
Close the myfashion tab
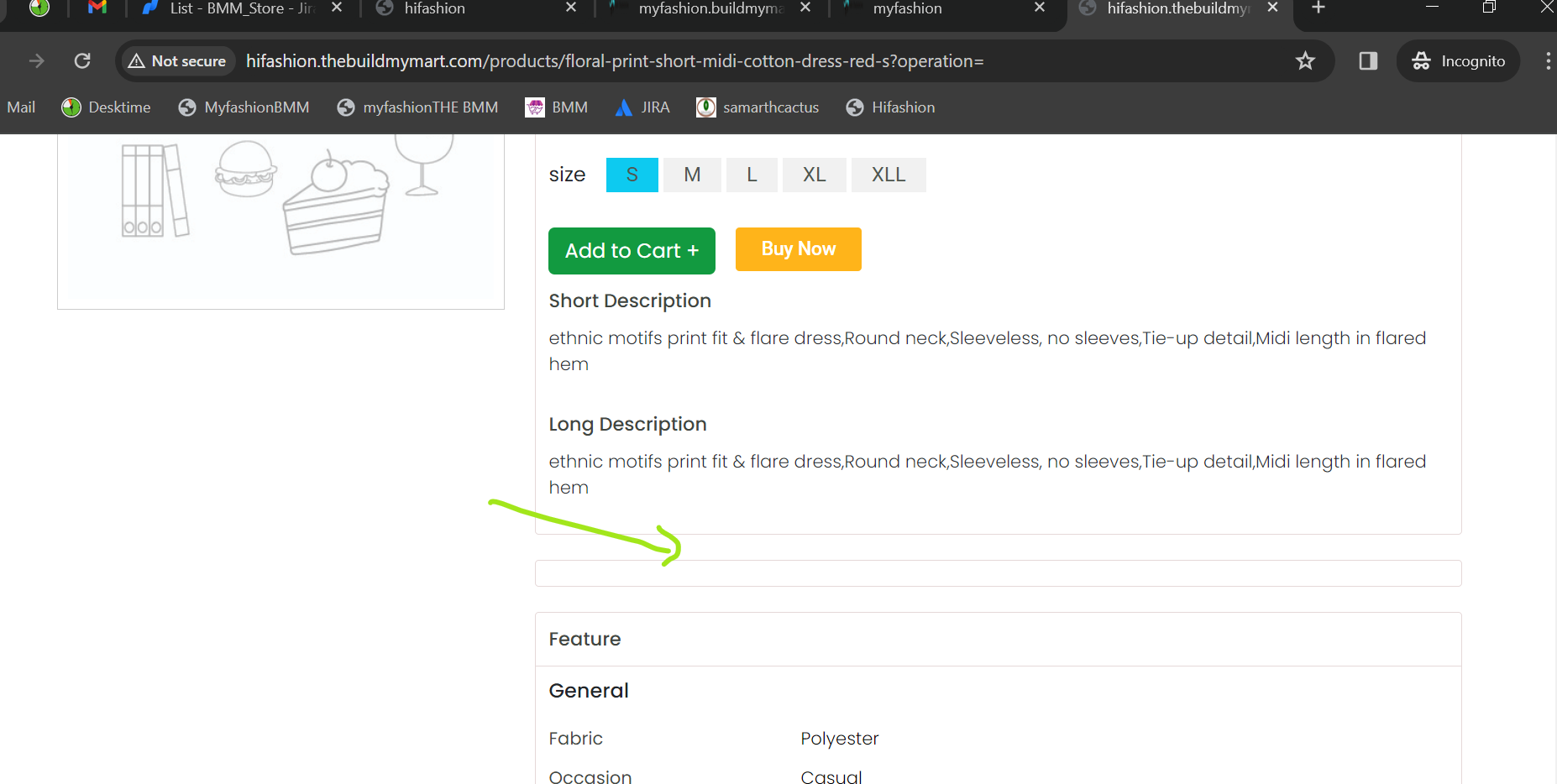1040,8
